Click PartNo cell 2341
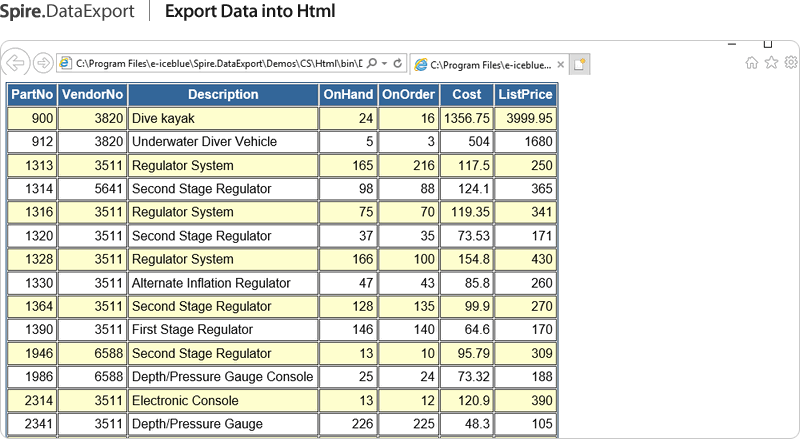 [32, 424]
